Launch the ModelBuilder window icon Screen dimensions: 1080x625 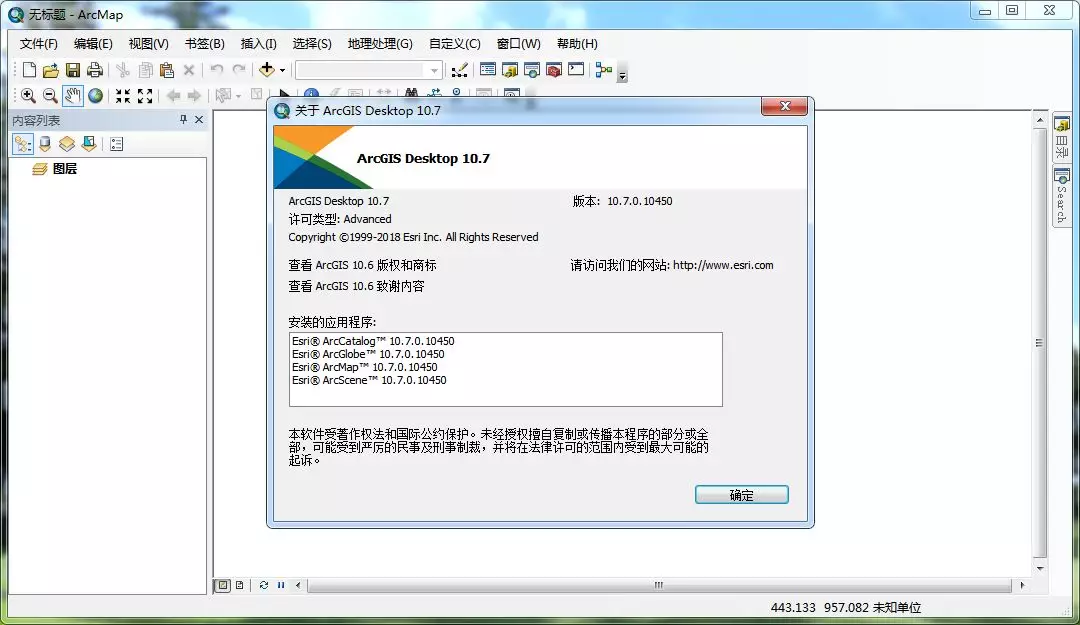click(x=603, y=70)
